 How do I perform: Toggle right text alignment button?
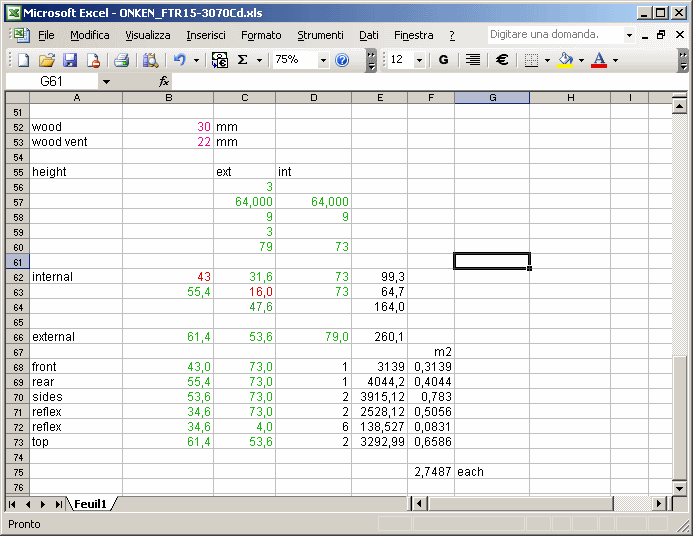pyautogui.click(x=472, y=60)
